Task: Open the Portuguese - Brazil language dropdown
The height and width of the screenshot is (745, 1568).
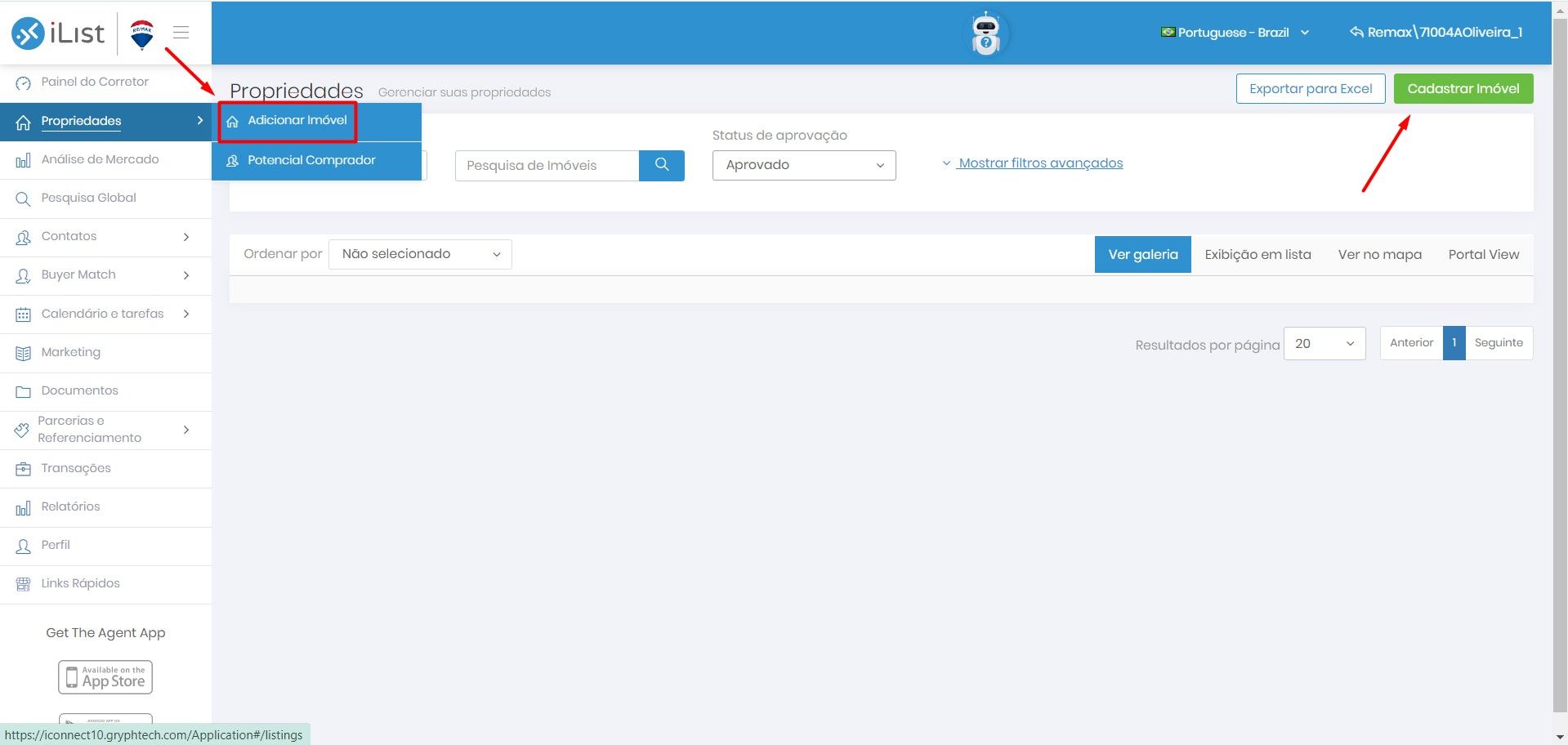Action: tap(1235, 33)
